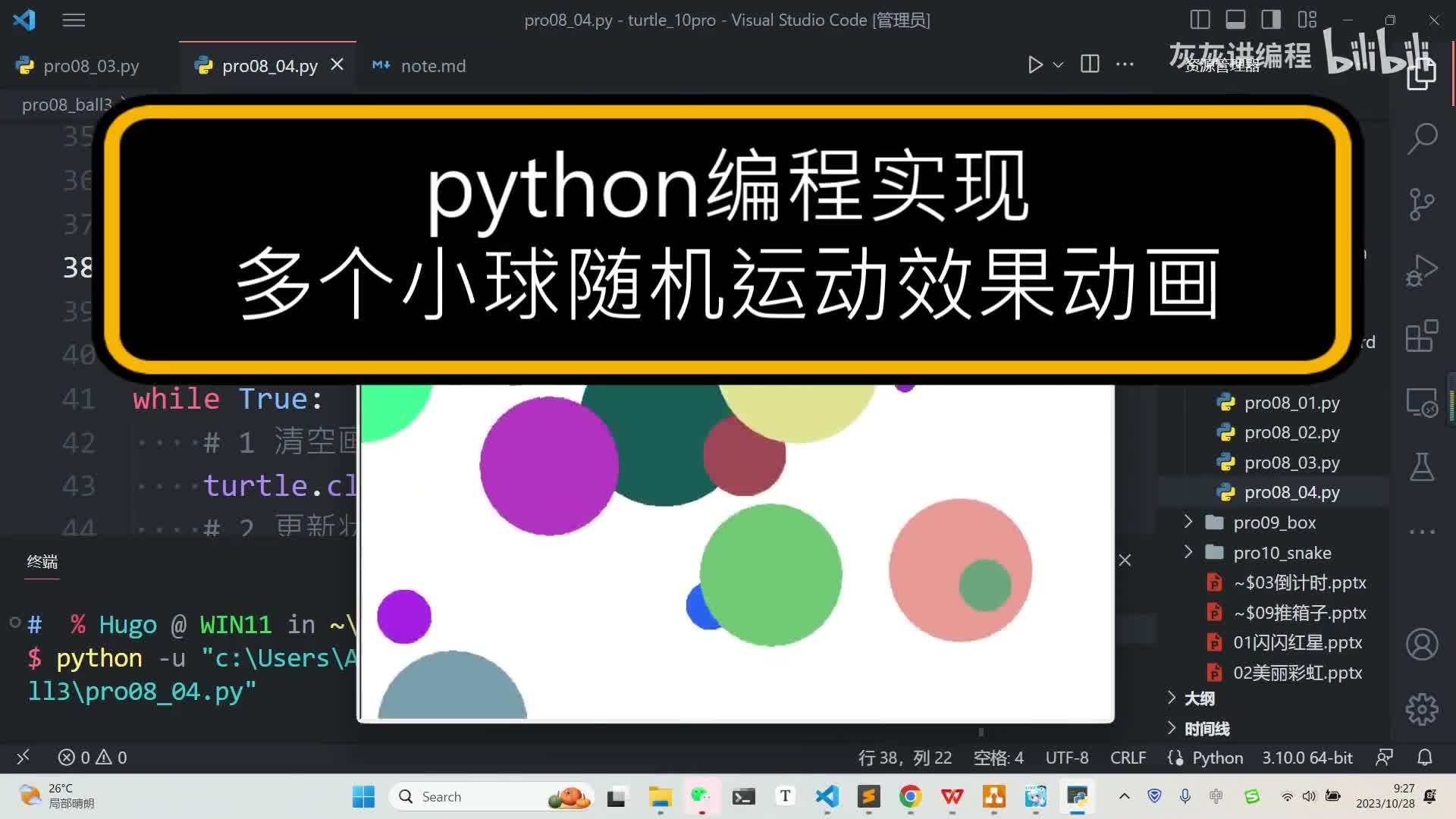Select Python language mode in status bar
Screen dimensions: 1456x819
(x=1217, y=758)
